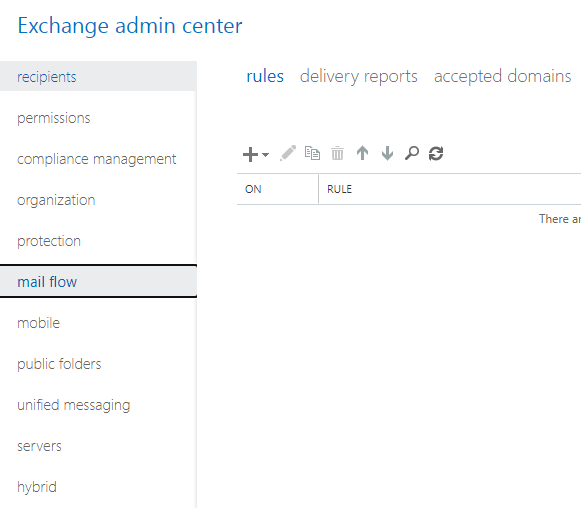This screenshot has height=508, width=581.
Task: Click the trash delete icon
Action: pos(337,153)
